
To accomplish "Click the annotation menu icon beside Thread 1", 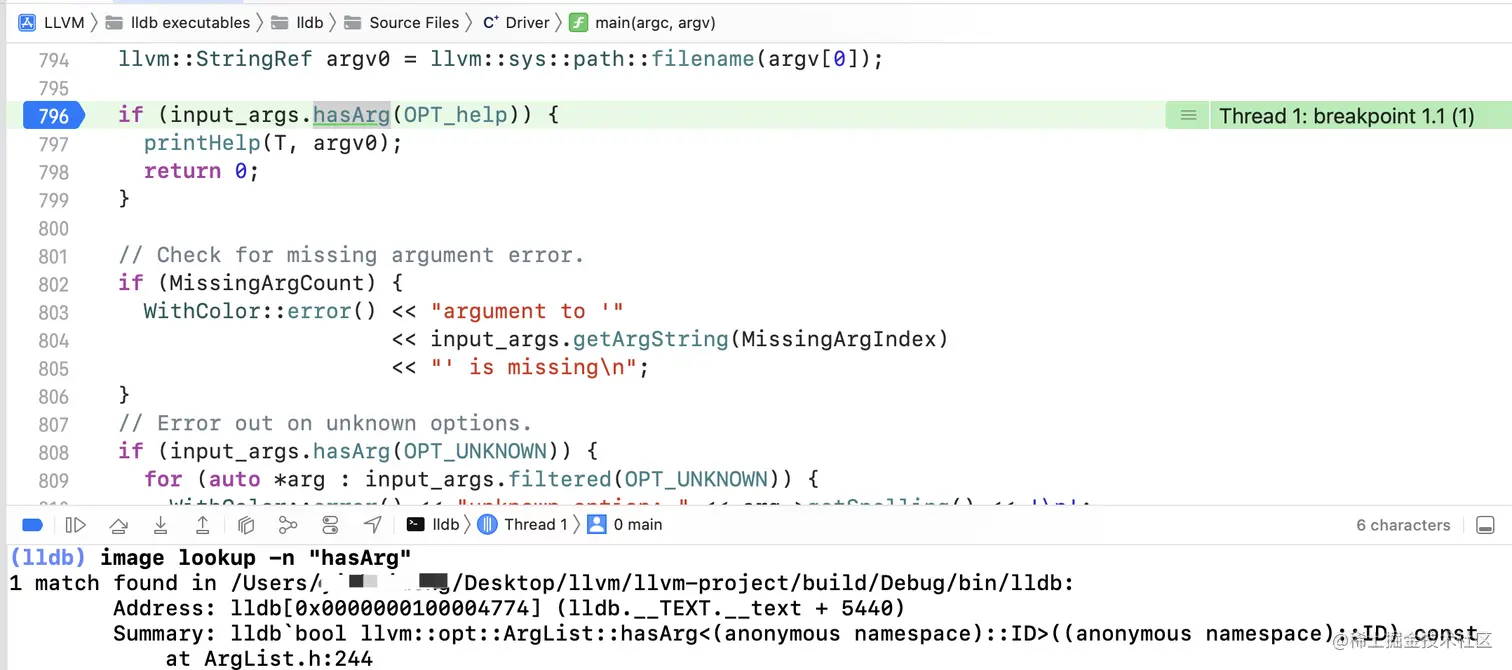I will tap(1188, 115).
